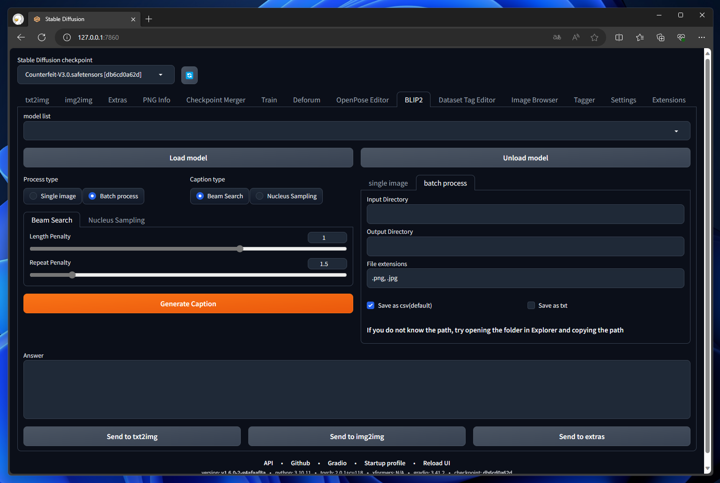Open the Github footer link

coord(300,463)
